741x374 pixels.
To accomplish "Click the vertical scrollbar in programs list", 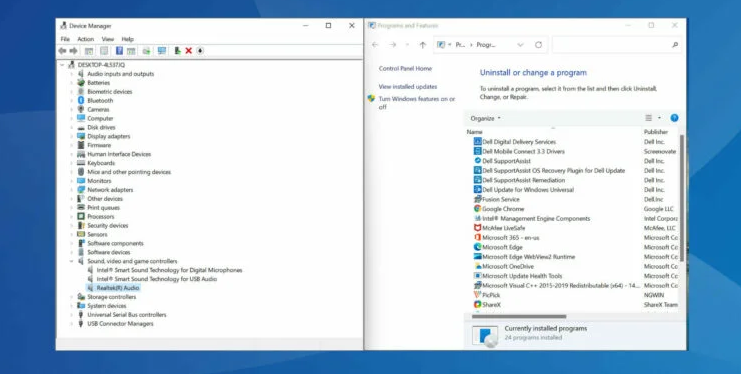I will coord(681,198).
